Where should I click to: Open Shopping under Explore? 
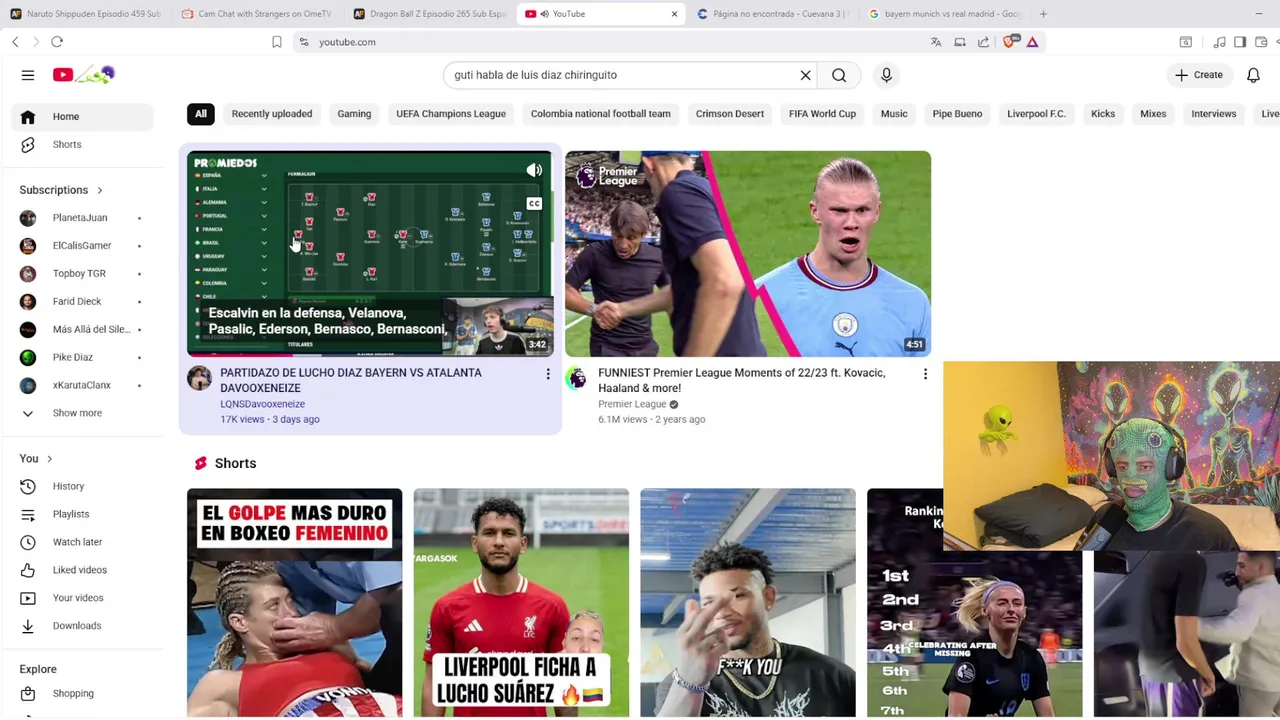click(84, 694)
